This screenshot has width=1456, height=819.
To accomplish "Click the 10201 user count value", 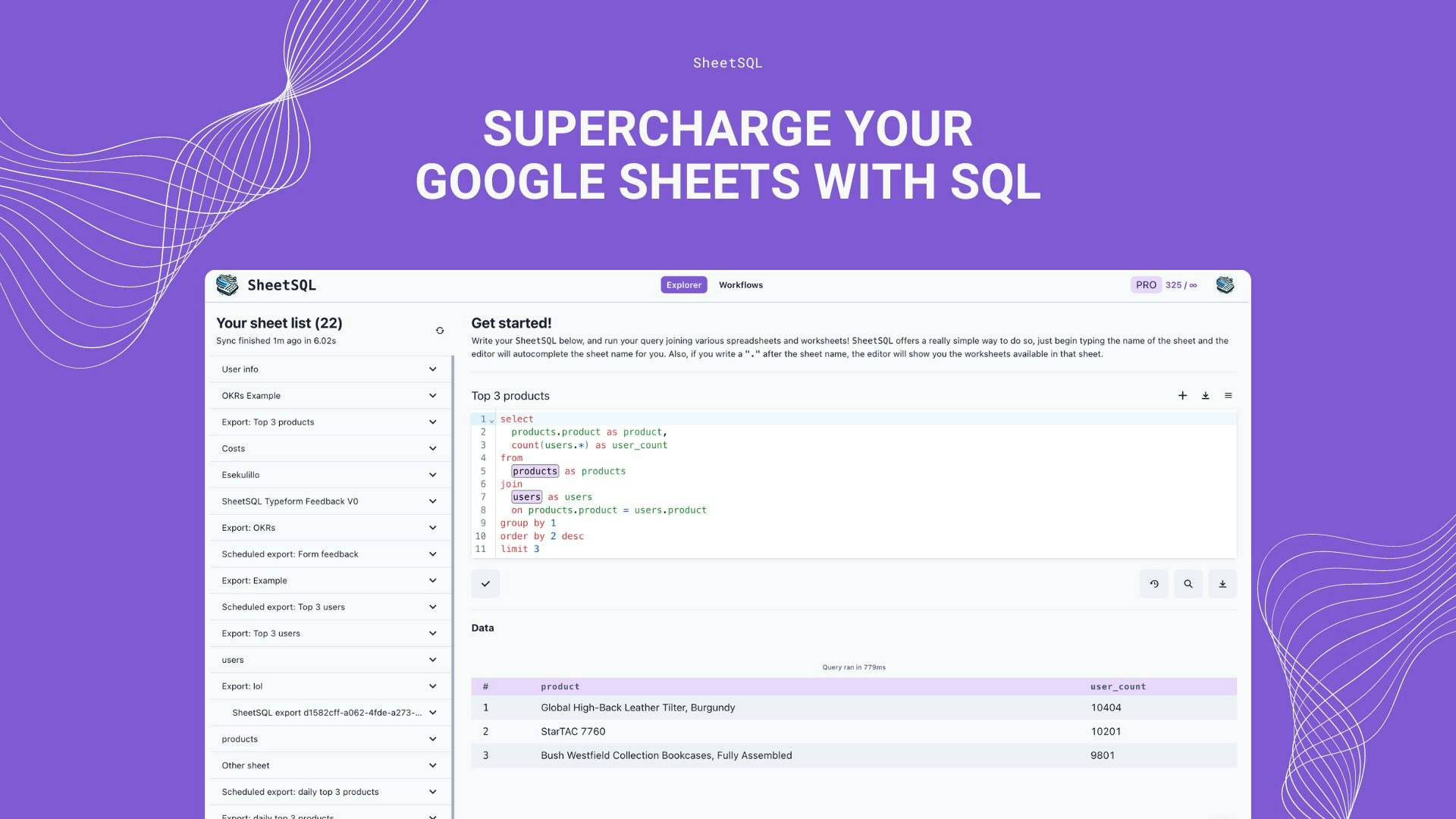I will (x=1106, y=732).
